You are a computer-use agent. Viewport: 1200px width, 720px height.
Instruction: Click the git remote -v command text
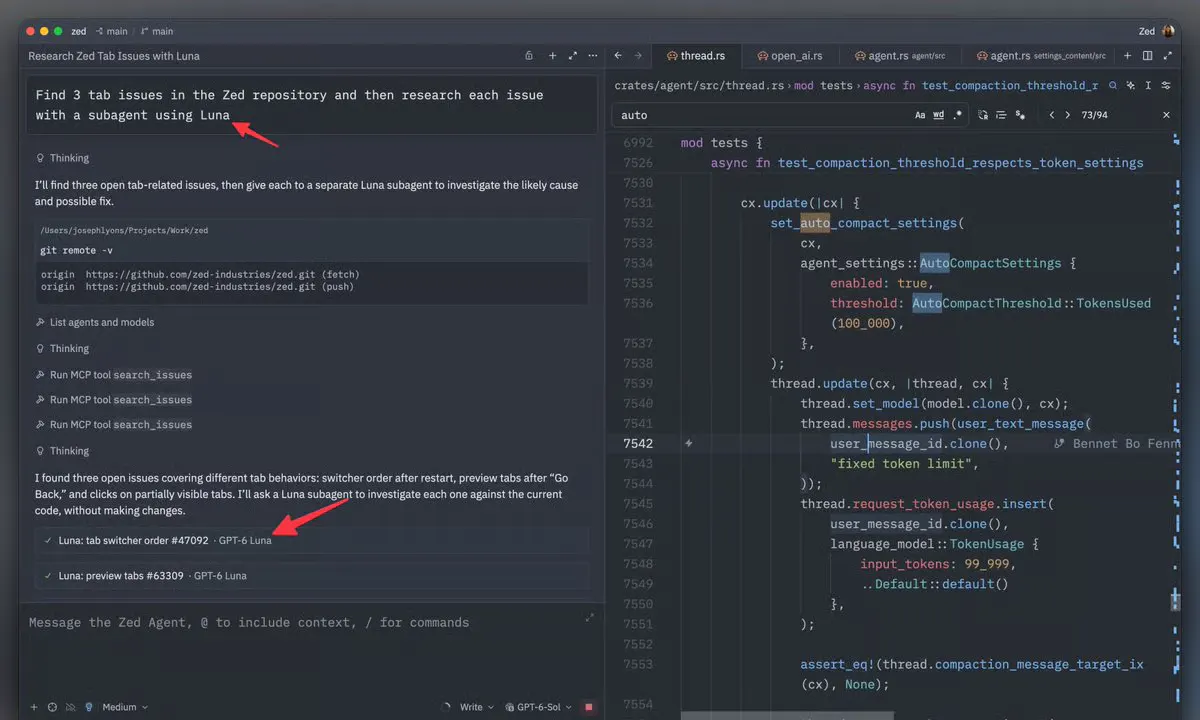76,250
